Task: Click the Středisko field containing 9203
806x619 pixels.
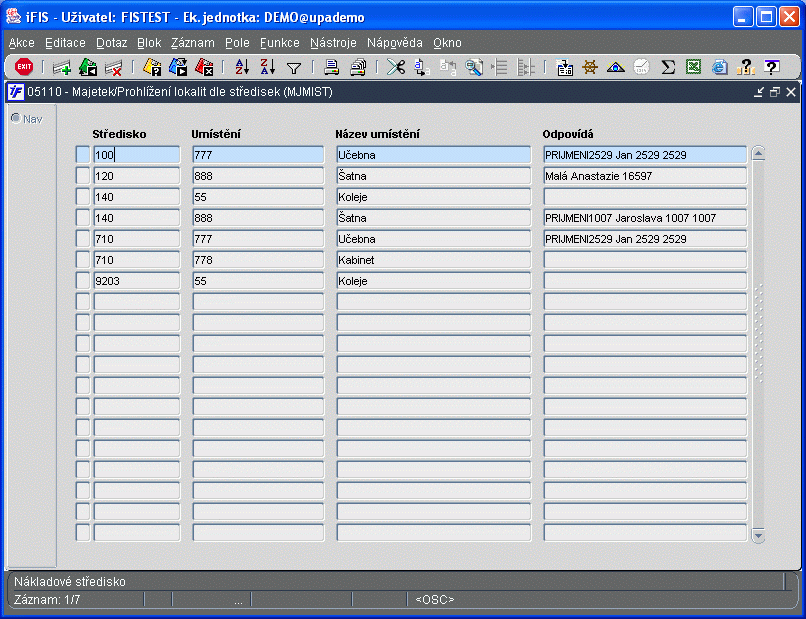Action: coord(137,281)
